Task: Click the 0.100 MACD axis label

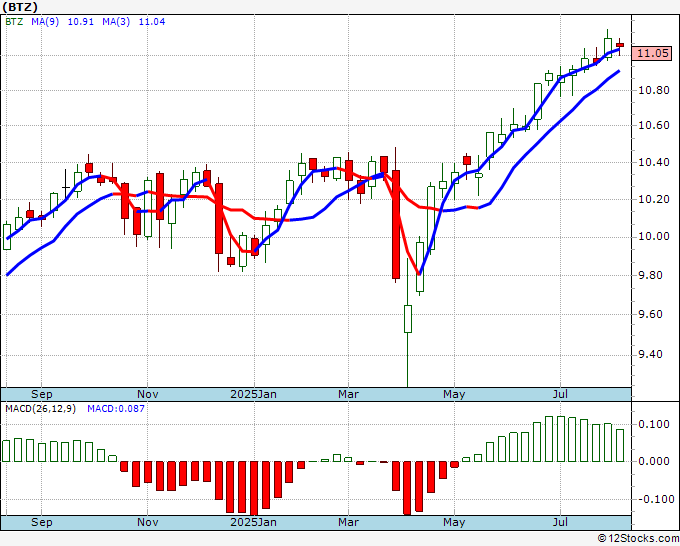Action: tap(654, 424)
